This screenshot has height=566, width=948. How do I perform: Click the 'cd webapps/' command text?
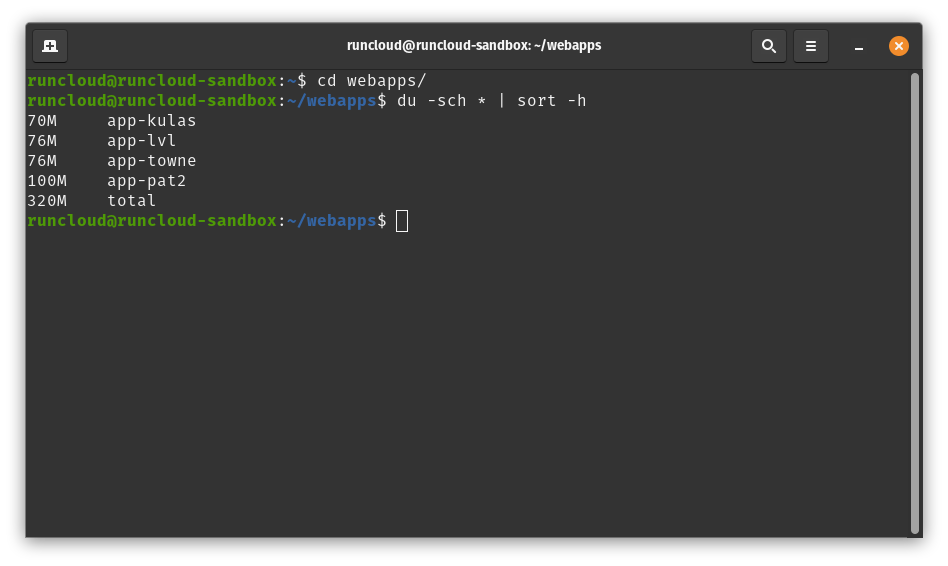click(x=372, y=80)
